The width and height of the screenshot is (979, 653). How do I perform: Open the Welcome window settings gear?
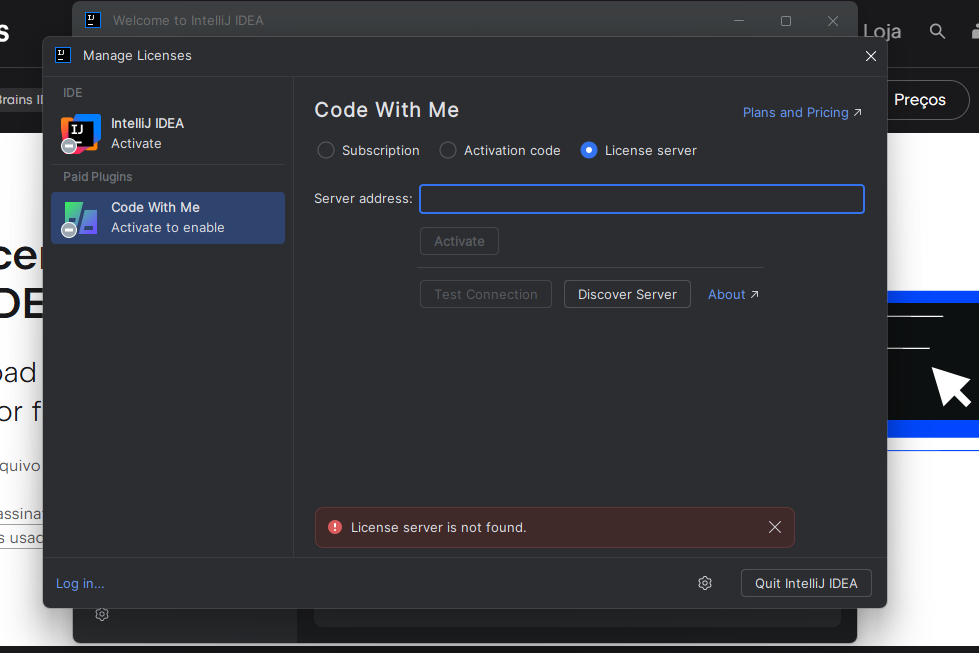coord(102,615)
